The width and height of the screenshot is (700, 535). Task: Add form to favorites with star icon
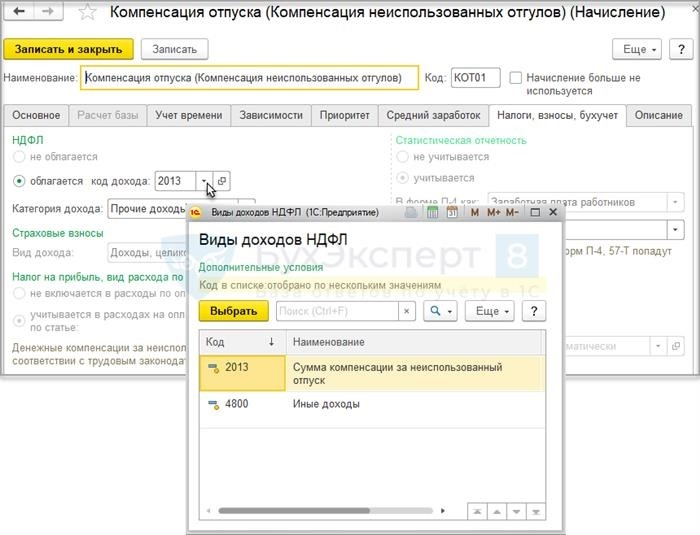tap(87, 12)
